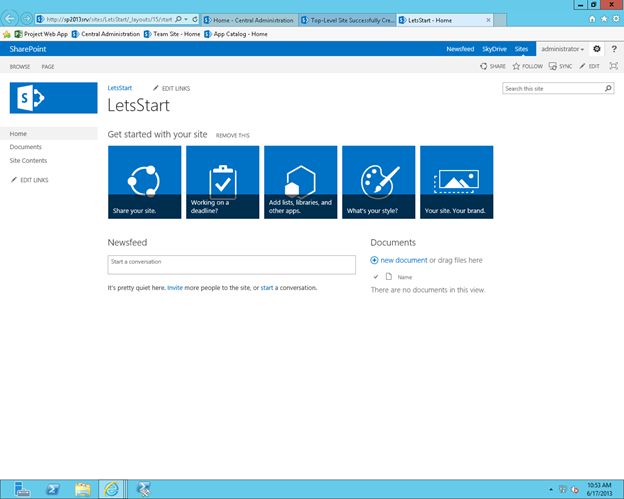Click the SharePoint suite bar label

click(28, 49)
